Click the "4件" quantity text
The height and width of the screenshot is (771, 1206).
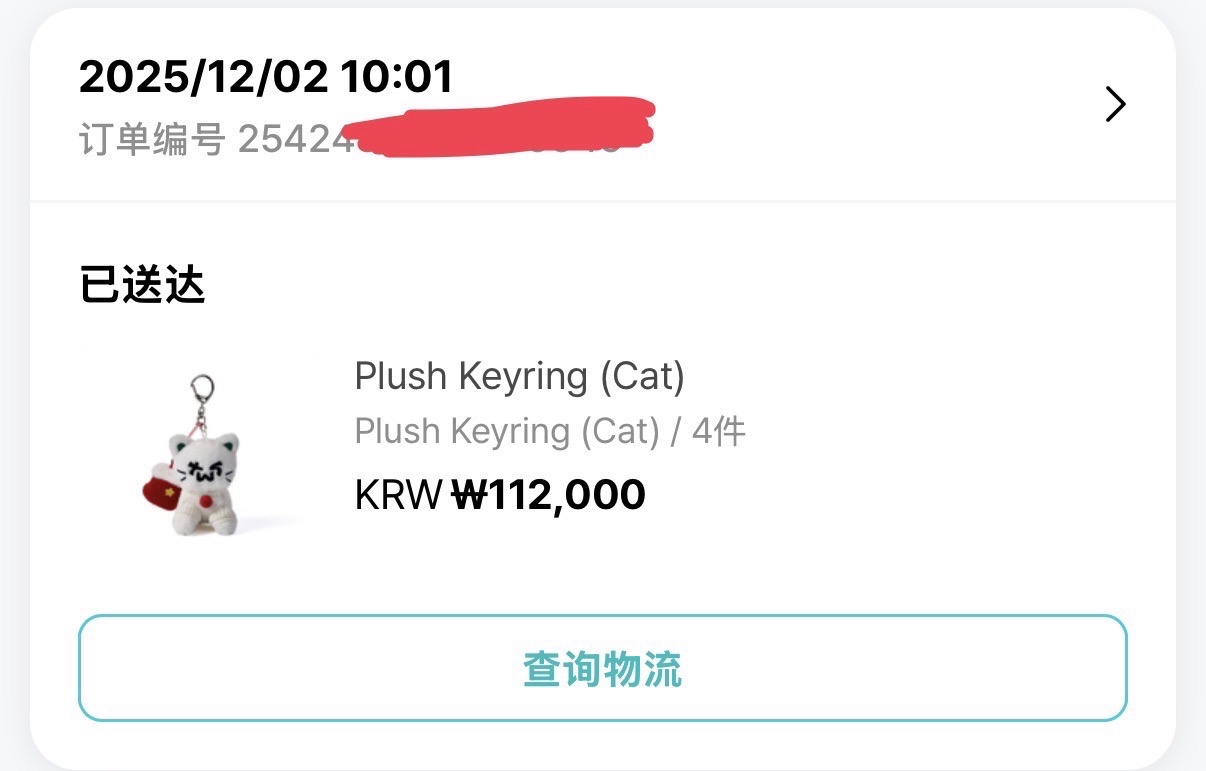pyautogui.click(x=719, y=432)
